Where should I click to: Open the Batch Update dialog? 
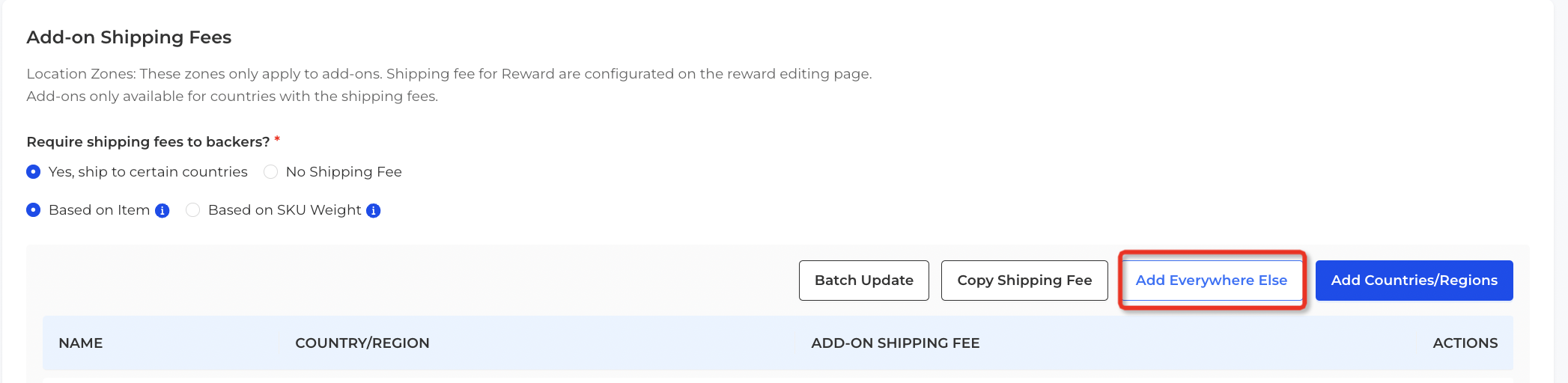[863, 281]
